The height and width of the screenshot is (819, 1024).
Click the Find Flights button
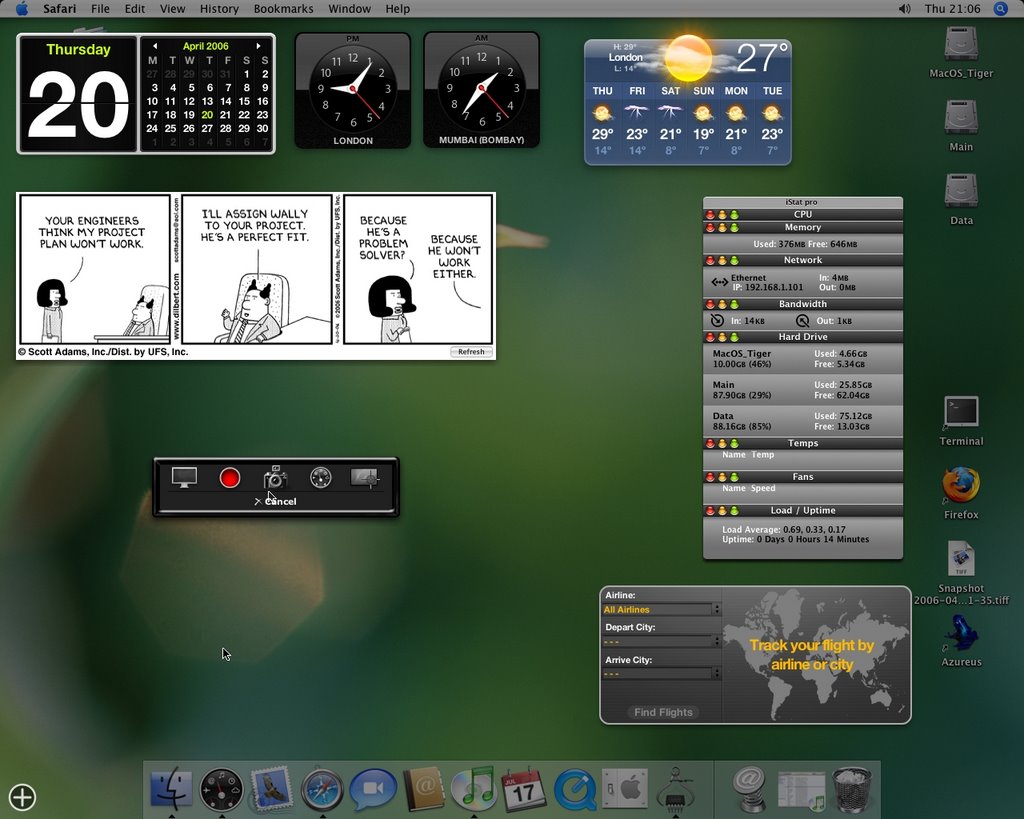pyautogui.click(x=663, y=712)
